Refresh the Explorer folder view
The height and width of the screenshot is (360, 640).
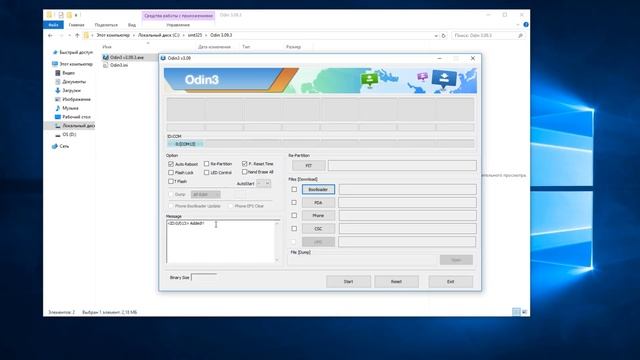tap(444, 36)
